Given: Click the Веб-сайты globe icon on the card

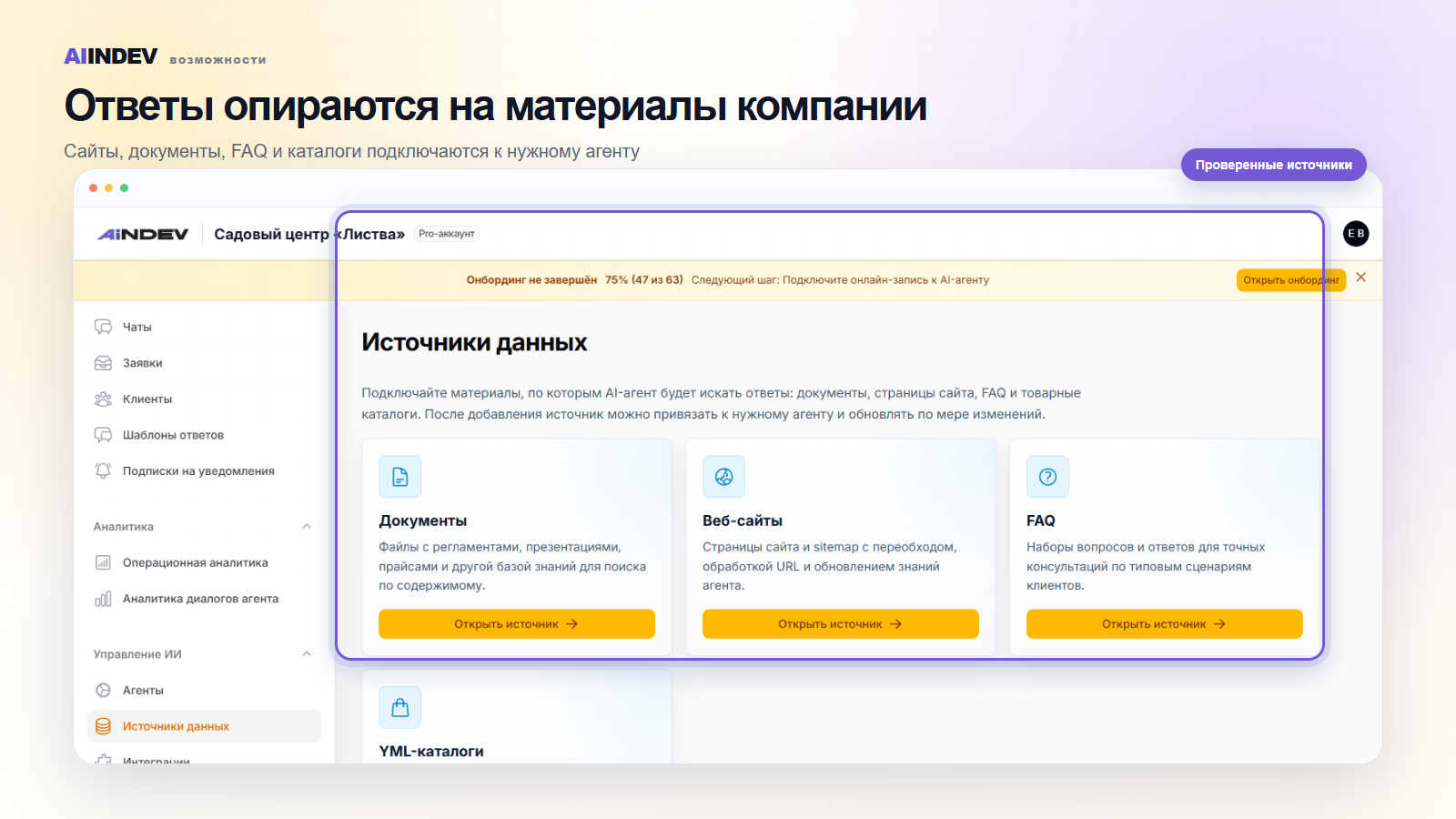Looking at the screenshot, I should [724, 477].
